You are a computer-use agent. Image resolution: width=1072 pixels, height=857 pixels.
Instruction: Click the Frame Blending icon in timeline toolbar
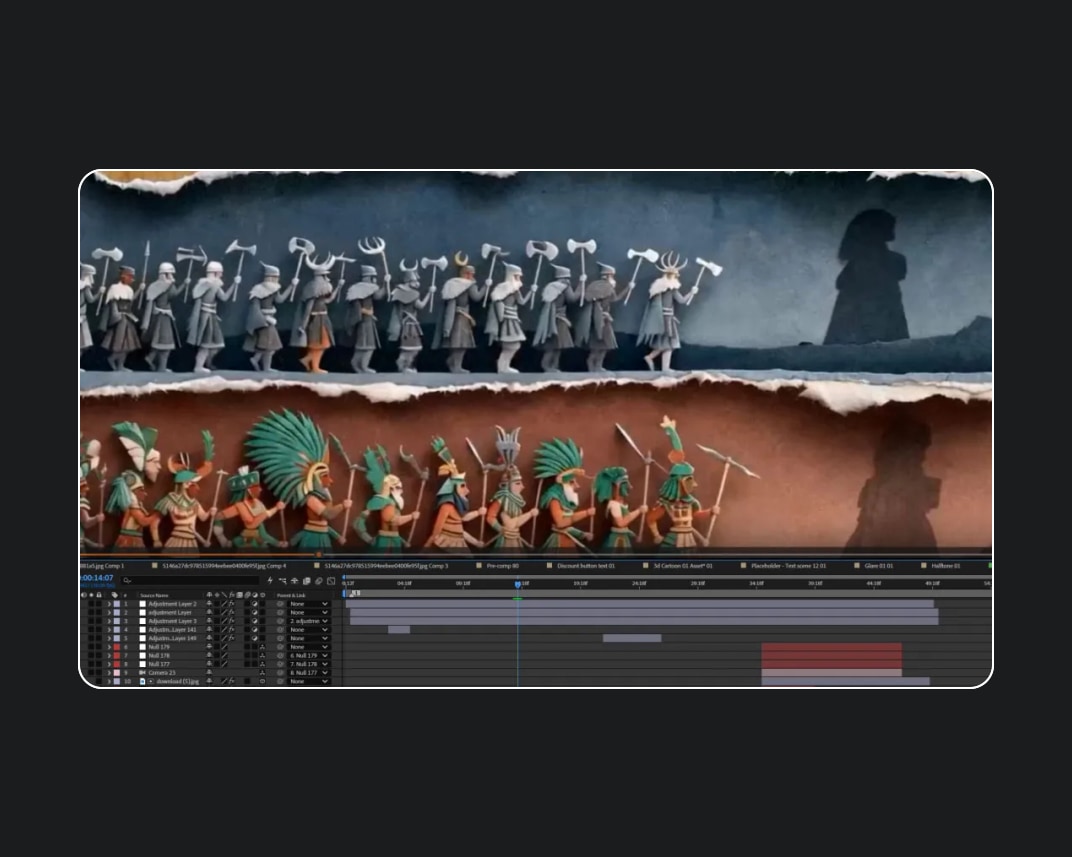307,581
